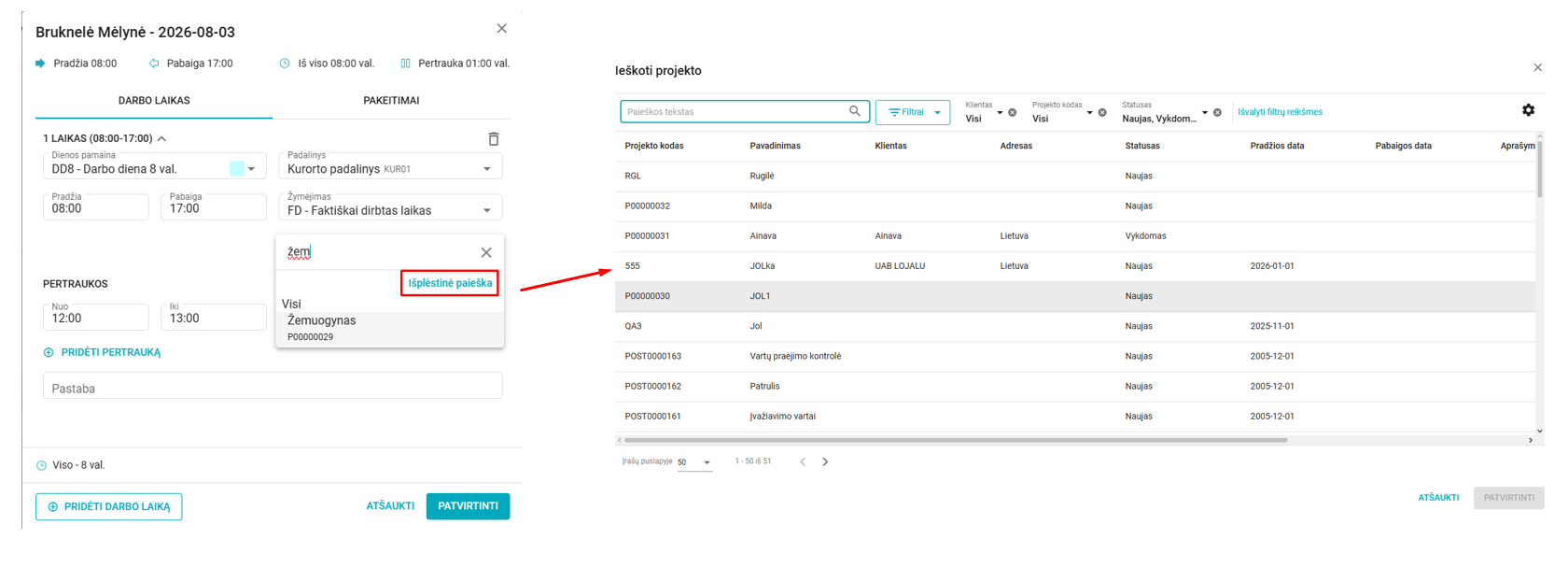Image resolution: width=1568 pixels, height=567 pixels.
Task: Clear project search text with X icon
Action: click(486, 252)
